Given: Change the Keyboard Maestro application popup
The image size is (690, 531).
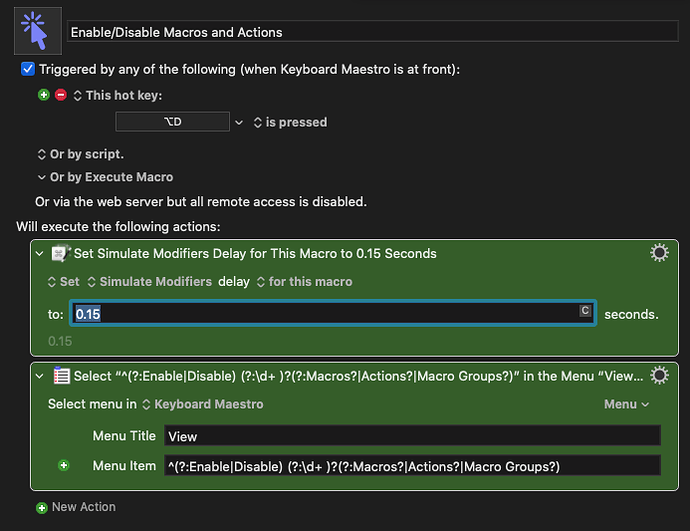Looking at the screenshot, I should click(203, 404).
